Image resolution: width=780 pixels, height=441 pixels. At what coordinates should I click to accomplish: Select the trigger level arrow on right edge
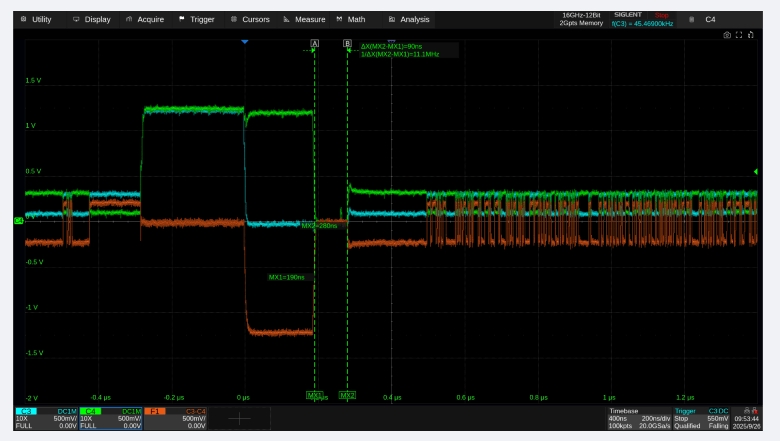click(755, 172)
